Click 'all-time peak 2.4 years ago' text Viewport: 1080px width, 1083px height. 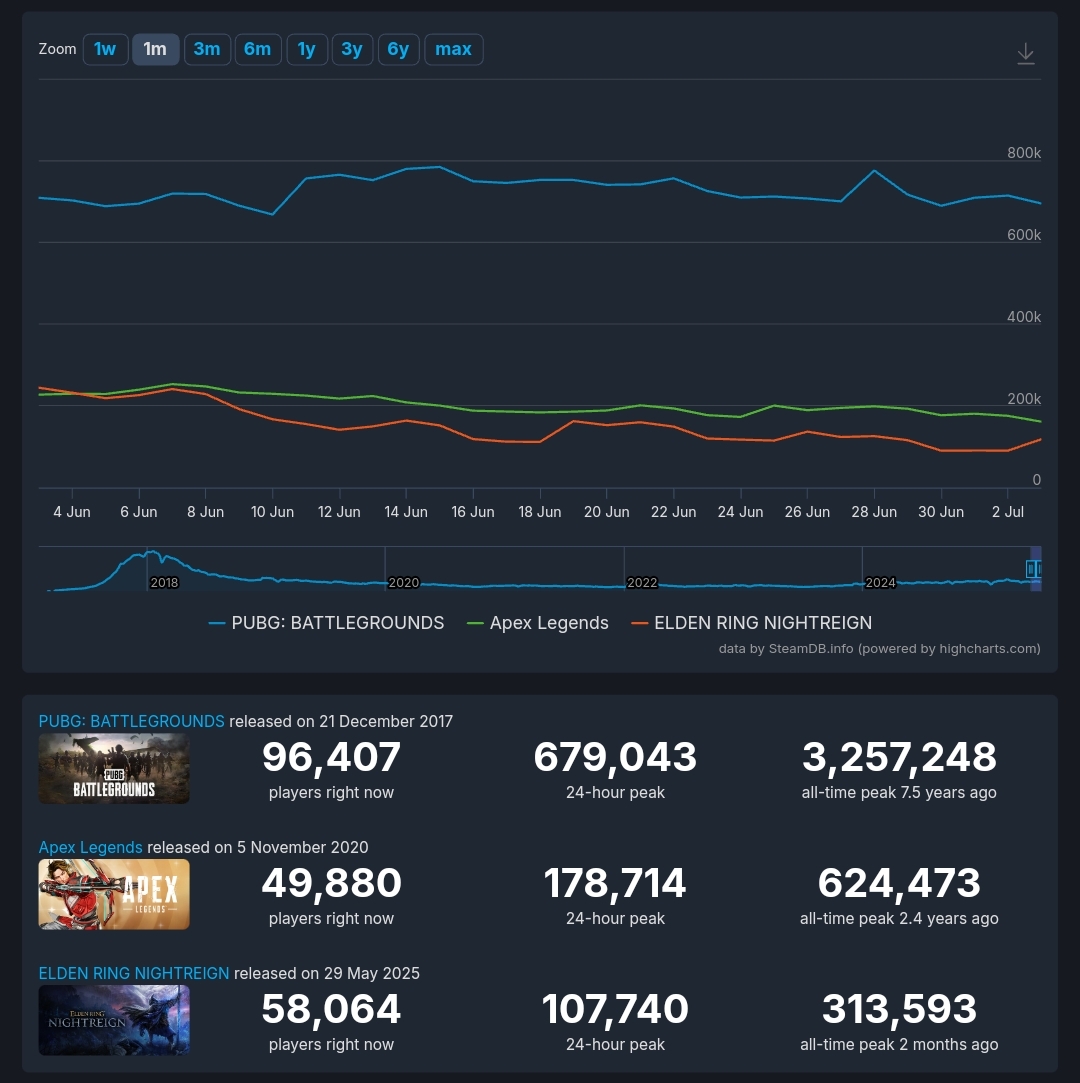point(899,919)
